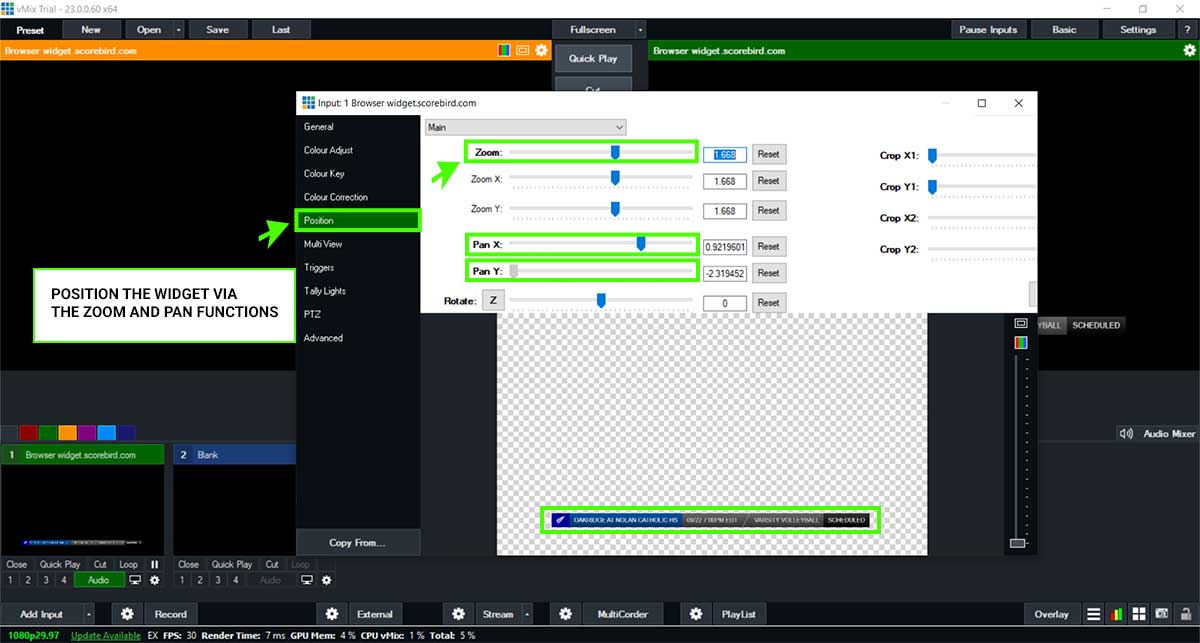Screen dimensions: 1200x643
Task: Click the Record button
Action: pyautogui.click(x=170, y=614)
